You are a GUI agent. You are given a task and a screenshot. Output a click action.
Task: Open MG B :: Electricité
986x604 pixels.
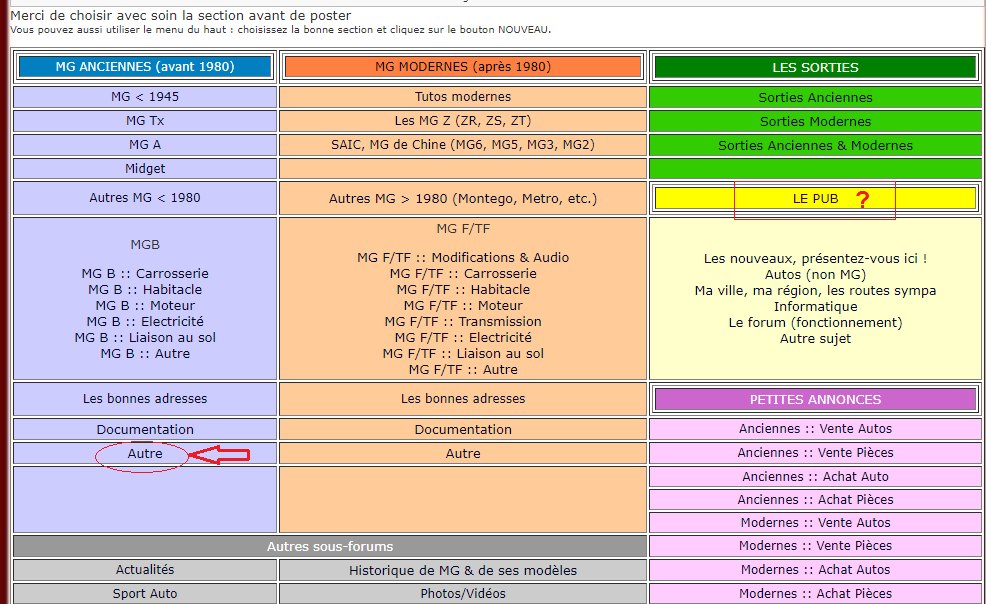[145, 322]
